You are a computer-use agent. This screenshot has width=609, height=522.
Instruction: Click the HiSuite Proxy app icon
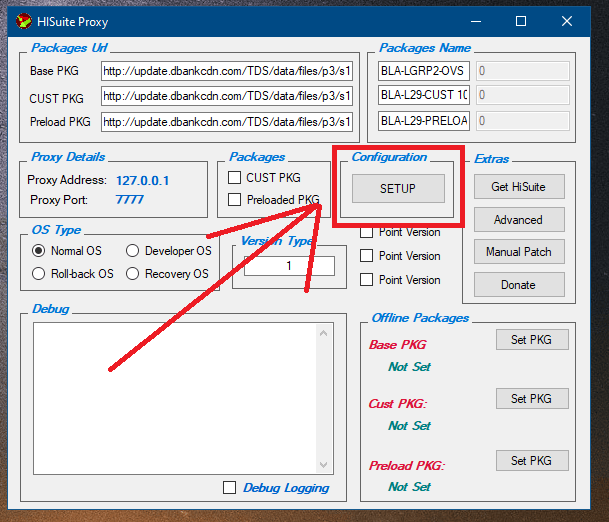point(24,21)
